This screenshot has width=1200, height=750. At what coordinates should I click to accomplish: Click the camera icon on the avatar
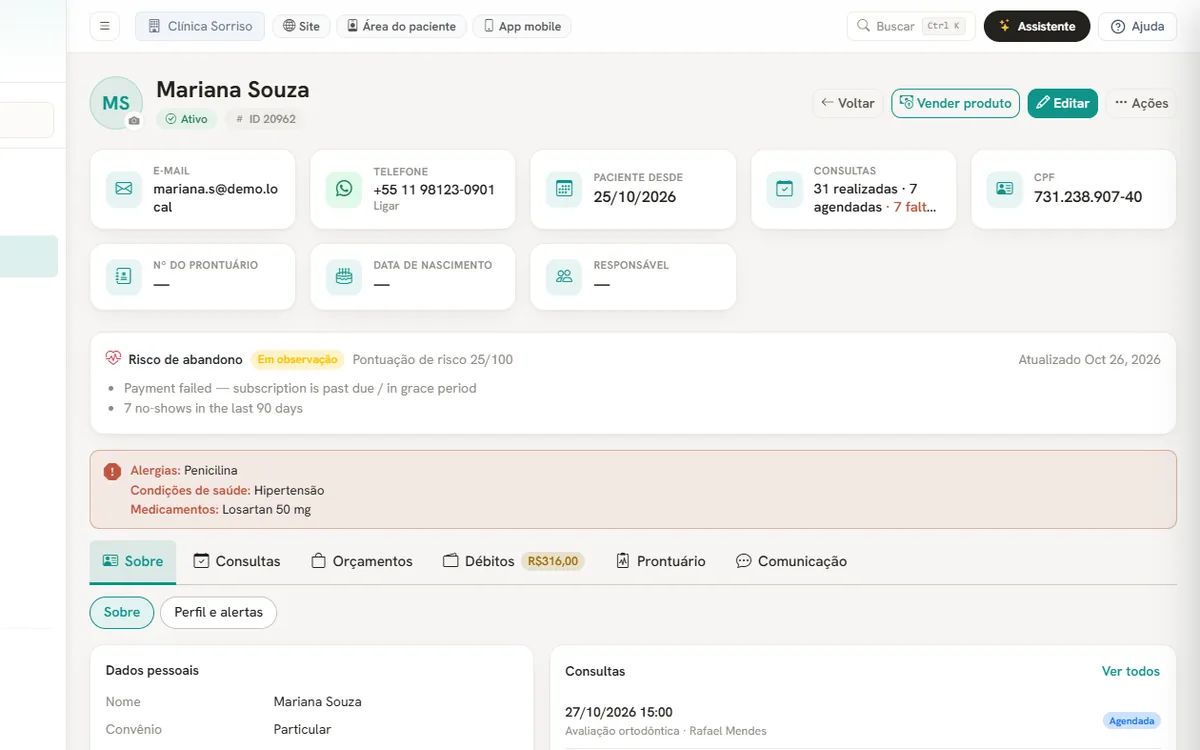[x=134, y=121]
